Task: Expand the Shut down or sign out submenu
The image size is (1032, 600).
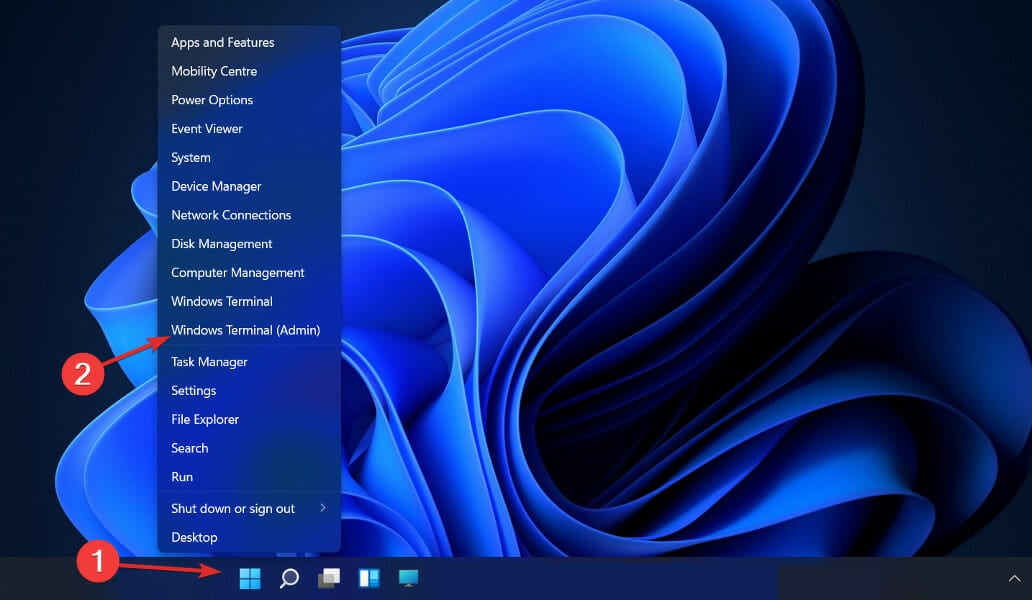Action: pyautogui.click(x=232, y=508)
